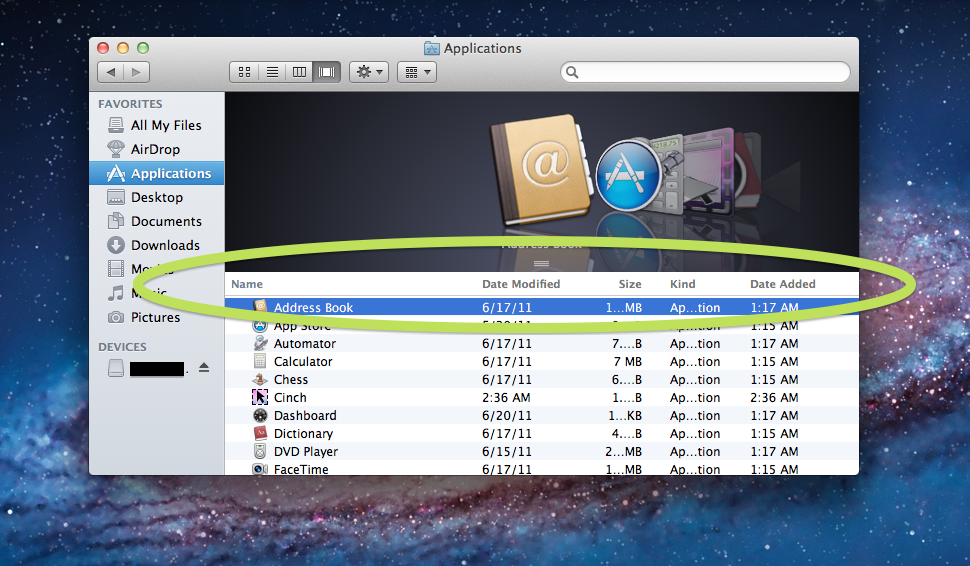Viewport: 970px width, 566px height.
Task: Open Pictures in sidebar
Action: [157, 317]
